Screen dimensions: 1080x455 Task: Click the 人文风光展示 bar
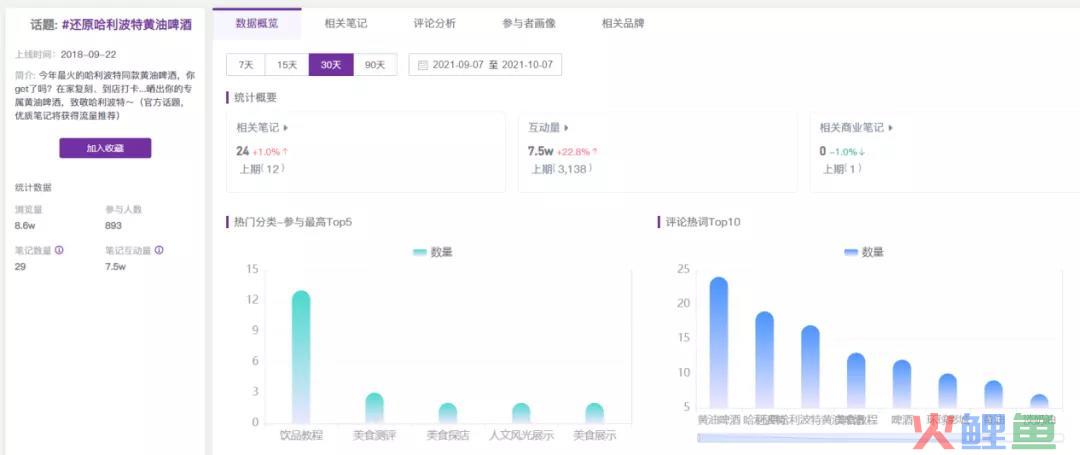(x=521, y=413)
